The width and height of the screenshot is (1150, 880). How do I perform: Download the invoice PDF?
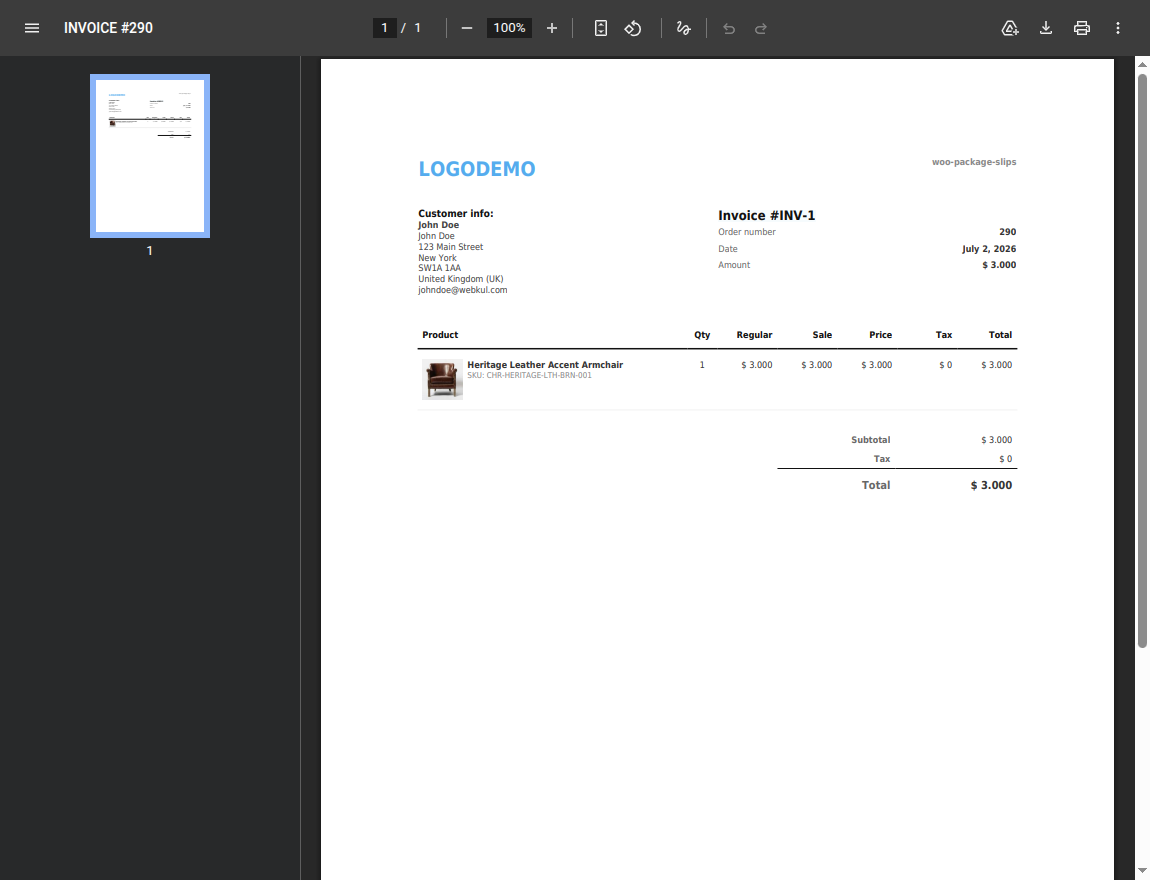point(1046,28)
